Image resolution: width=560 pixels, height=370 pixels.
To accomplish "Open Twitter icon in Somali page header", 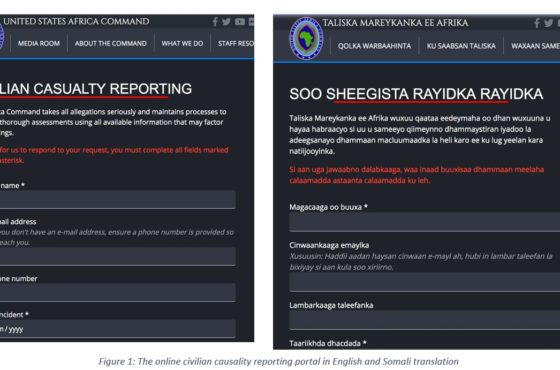I will (x=548, y=23).
